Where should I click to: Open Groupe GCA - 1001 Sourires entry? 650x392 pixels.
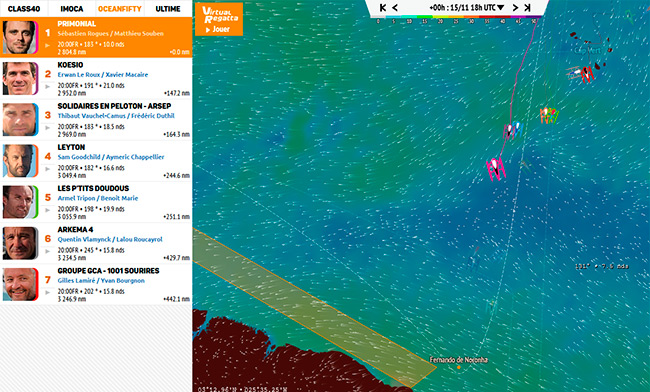(96, 284)
